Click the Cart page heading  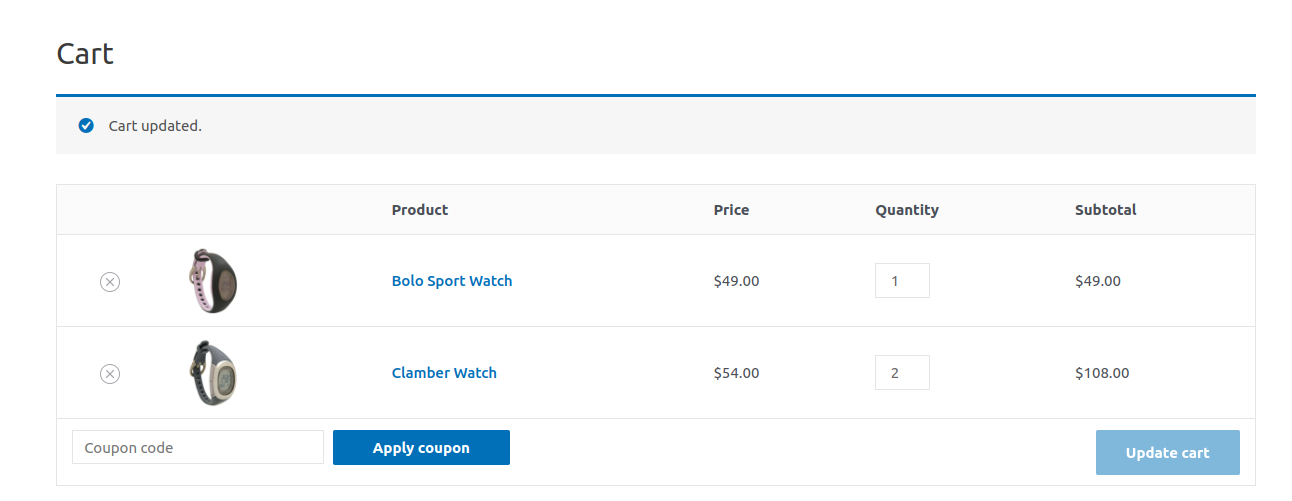tap(85, 54)
